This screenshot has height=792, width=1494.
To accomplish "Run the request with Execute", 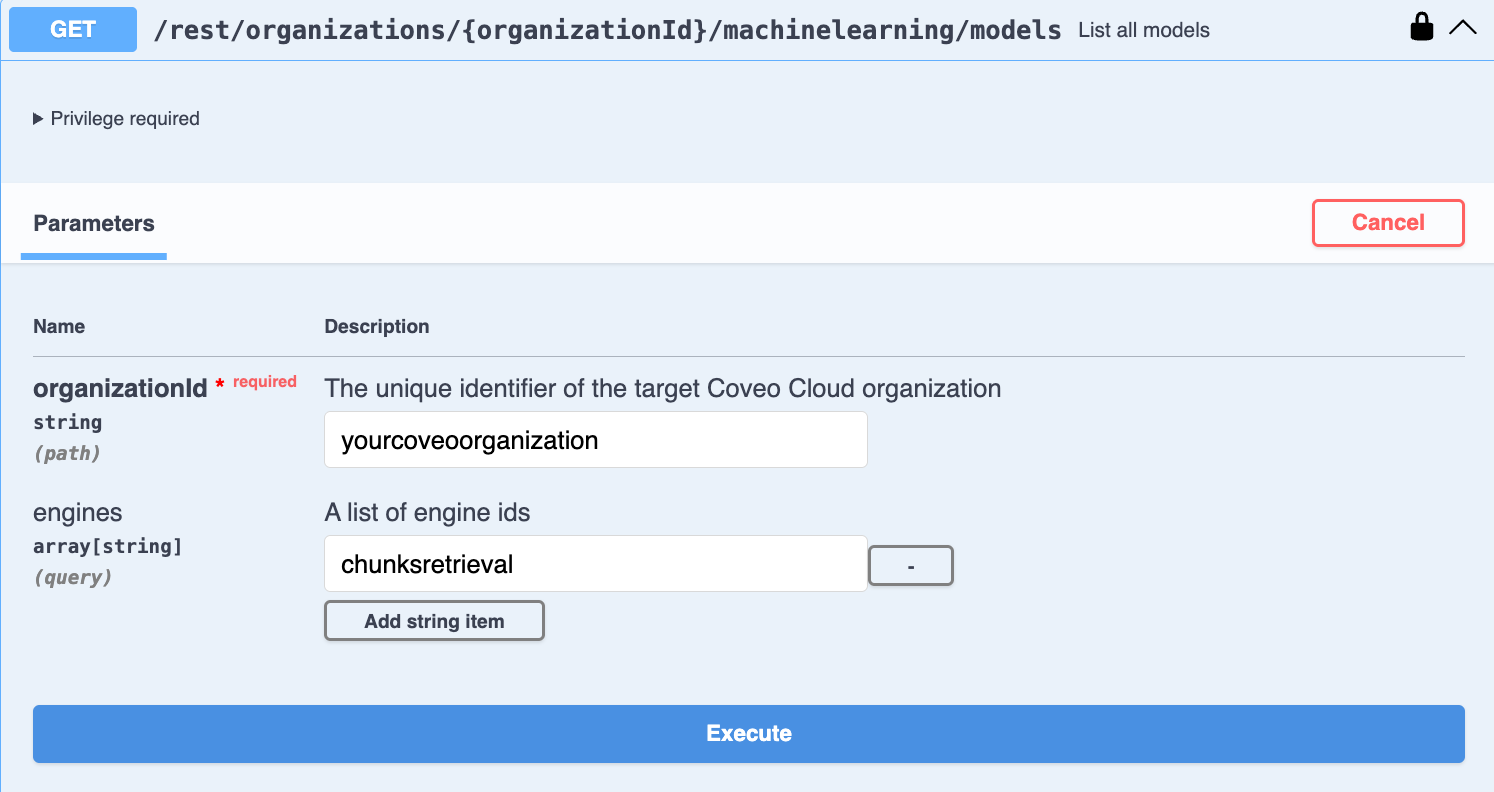I will click(x=748, y=733).
